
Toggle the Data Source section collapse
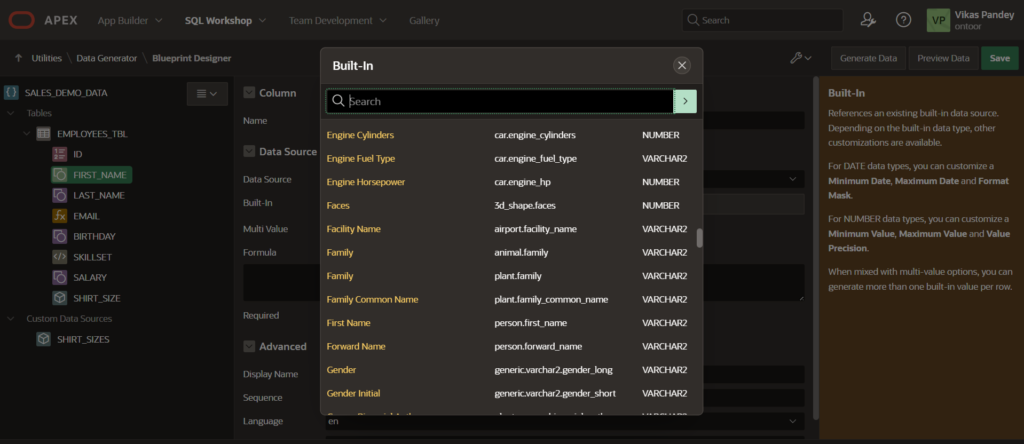(x=250, y=152)
